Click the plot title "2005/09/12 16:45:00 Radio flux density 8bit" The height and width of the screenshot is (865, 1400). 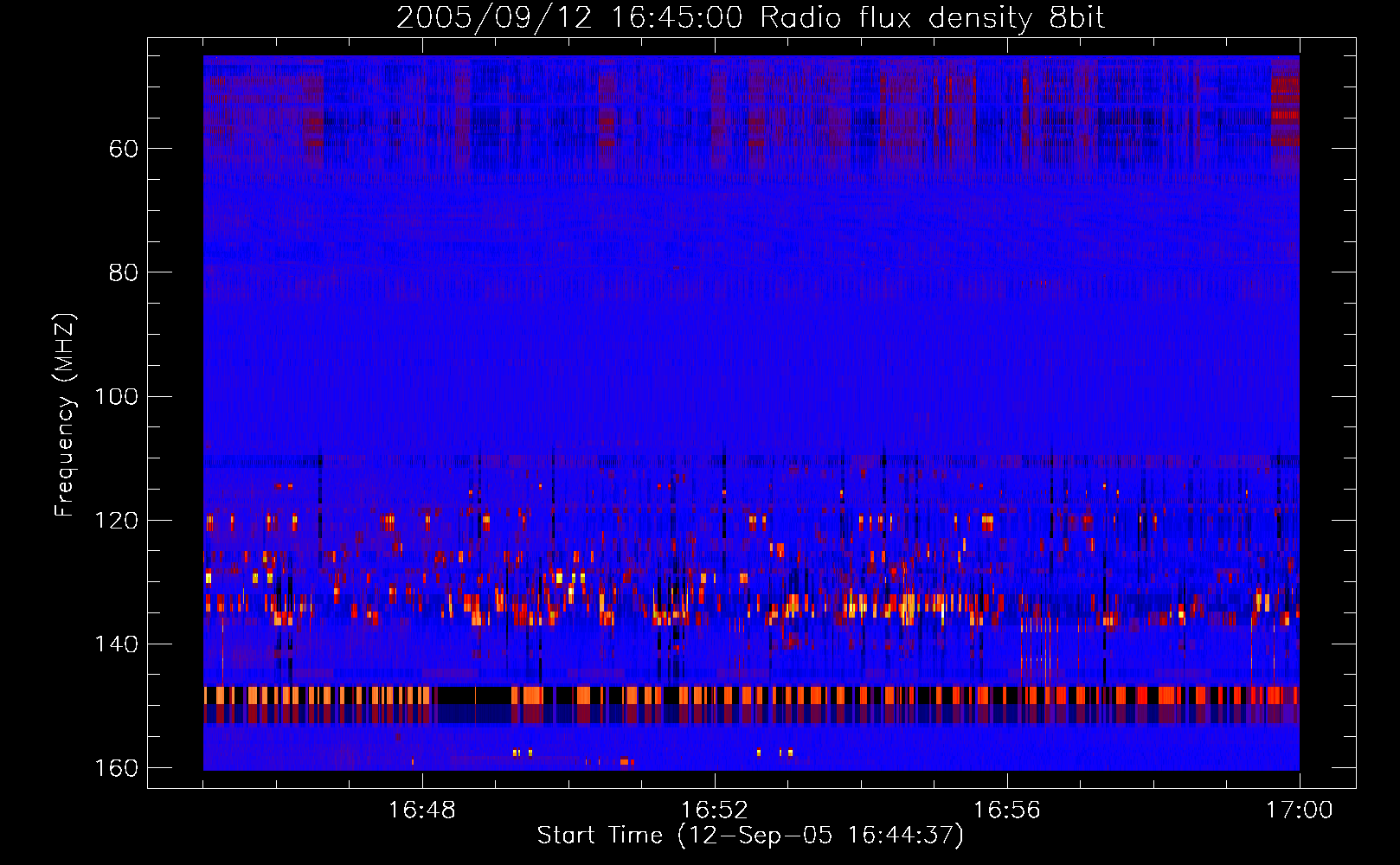750,17
